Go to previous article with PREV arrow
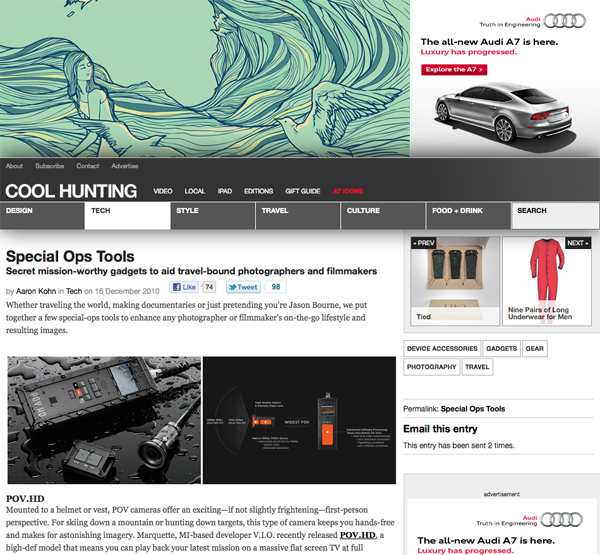Image resolution: width=600 pixels, height=555 pixels. (424, 243)
